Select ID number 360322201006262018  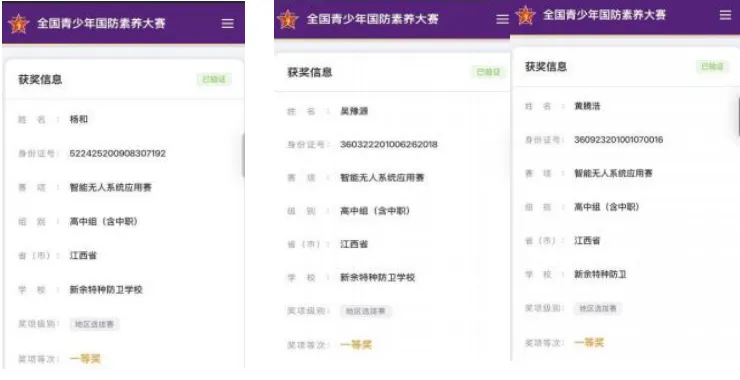coord(389,144)
